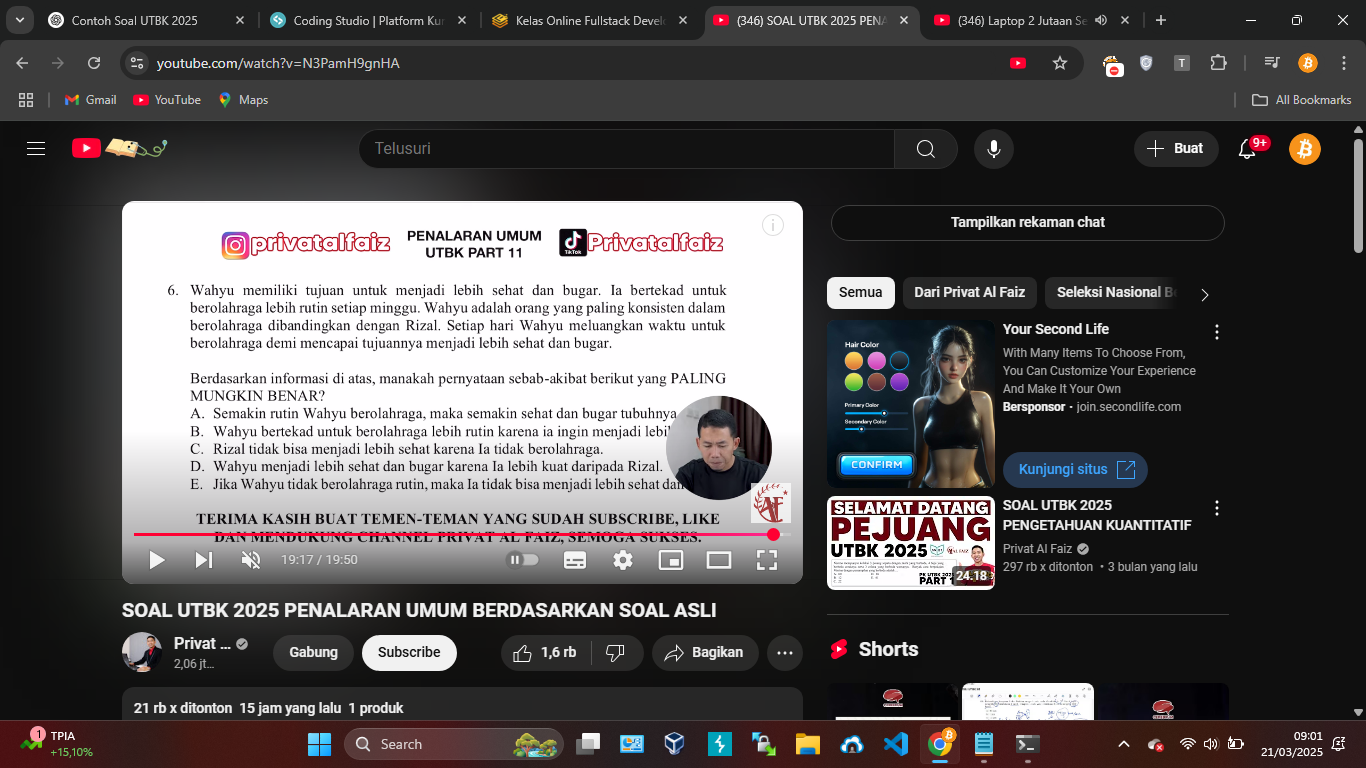Open YouTube notifications bell
Image resolution: width=1366 pixels, height=768 pixels.
pyautogui.click(x=1247, y=149)
